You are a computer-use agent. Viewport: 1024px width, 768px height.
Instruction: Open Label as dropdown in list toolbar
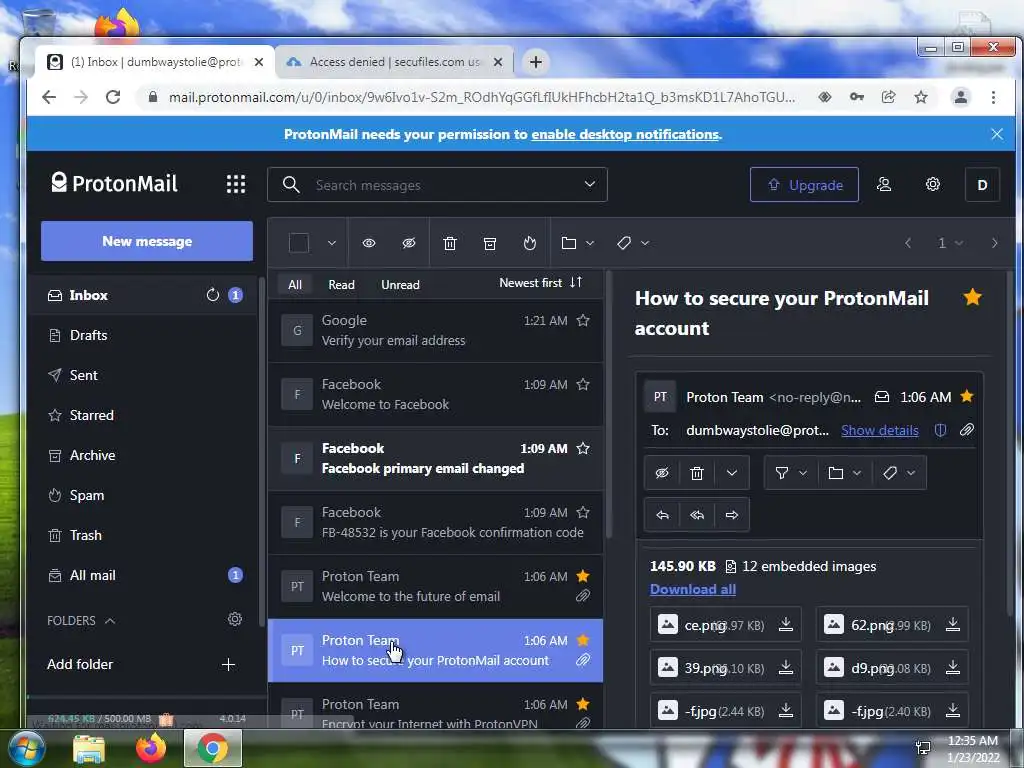[633, 243]
